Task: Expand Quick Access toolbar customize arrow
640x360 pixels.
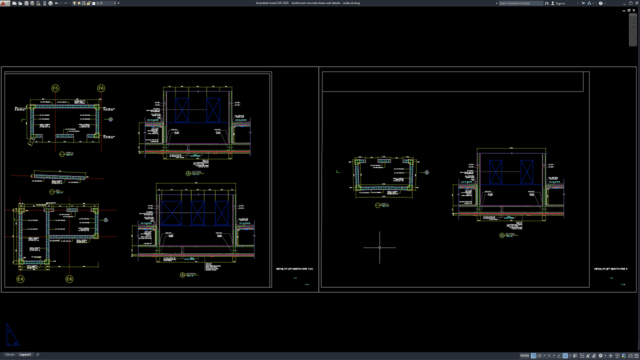Action: (118, 3)
